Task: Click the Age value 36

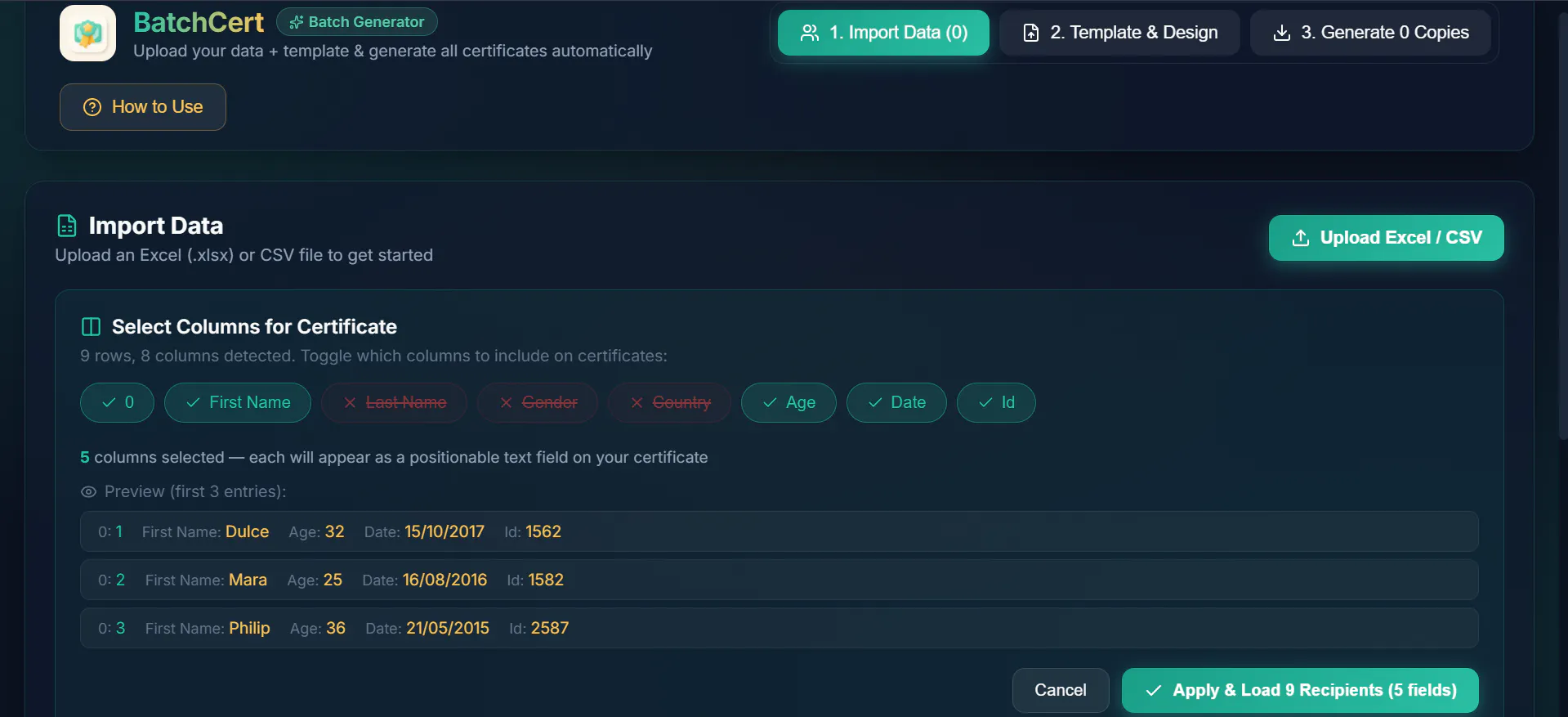Action: [336, 628]
